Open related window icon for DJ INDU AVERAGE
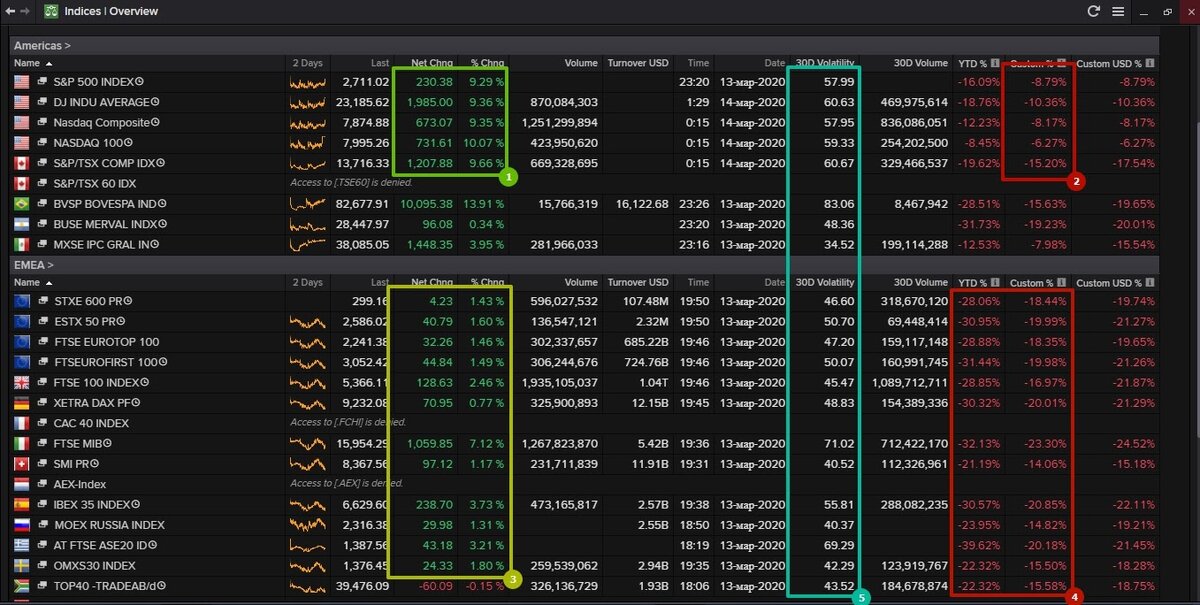Viewport: 1200px width, 605px height. point(43,102)
